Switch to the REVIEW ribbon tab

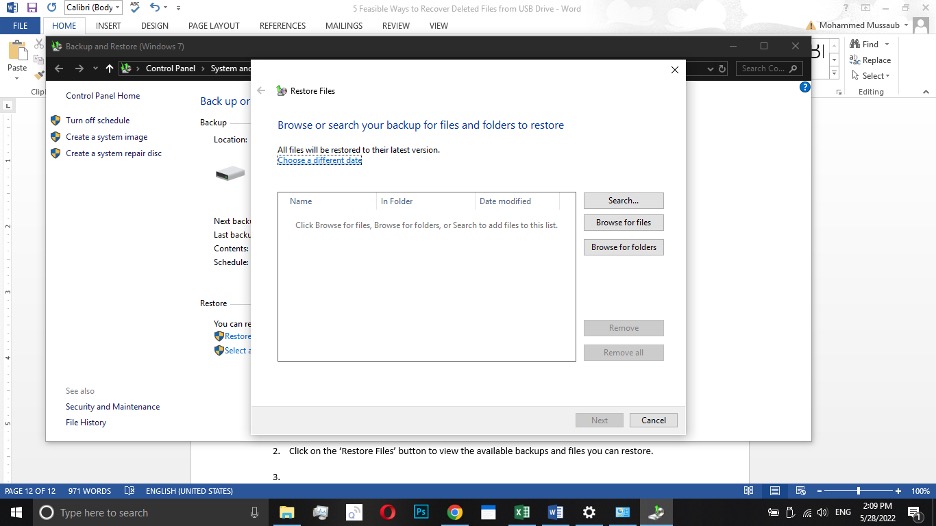[x=396, y=26]
